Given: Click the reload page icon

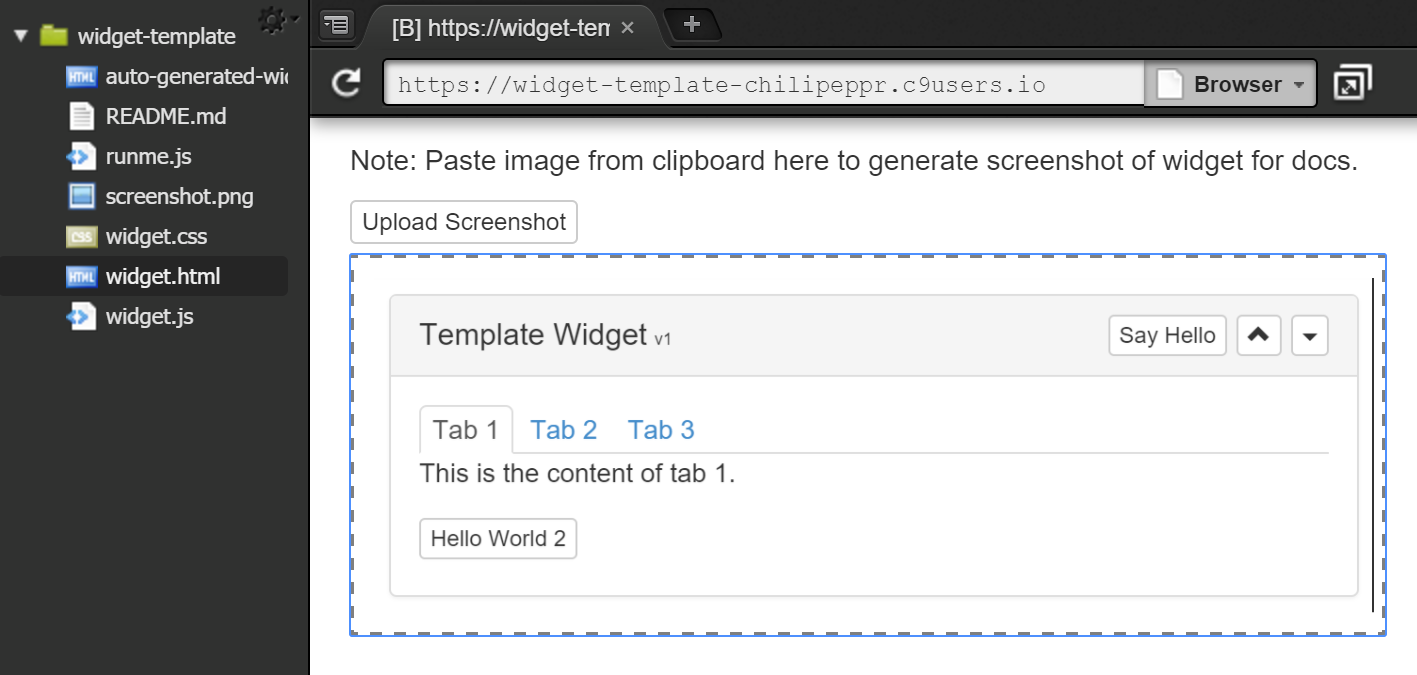Looking at the screenshot, I should [x=347, y=84].
